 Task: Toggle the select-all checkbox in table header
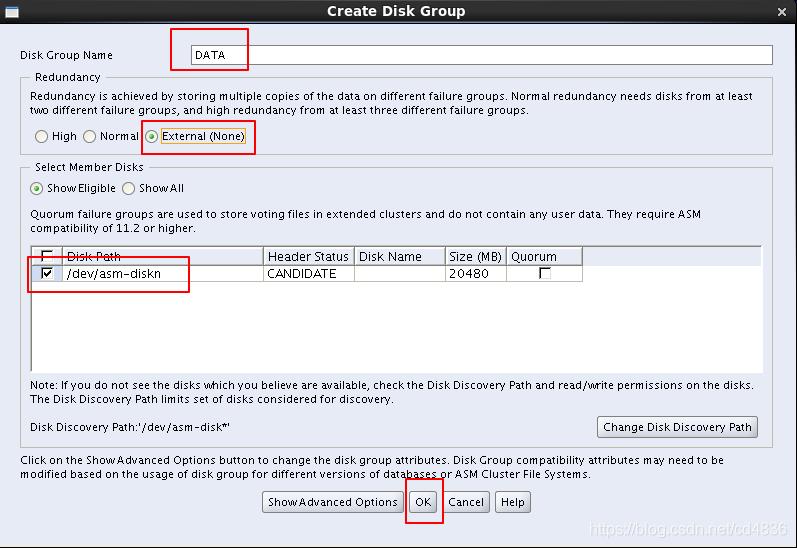click(x=47, y=256)
